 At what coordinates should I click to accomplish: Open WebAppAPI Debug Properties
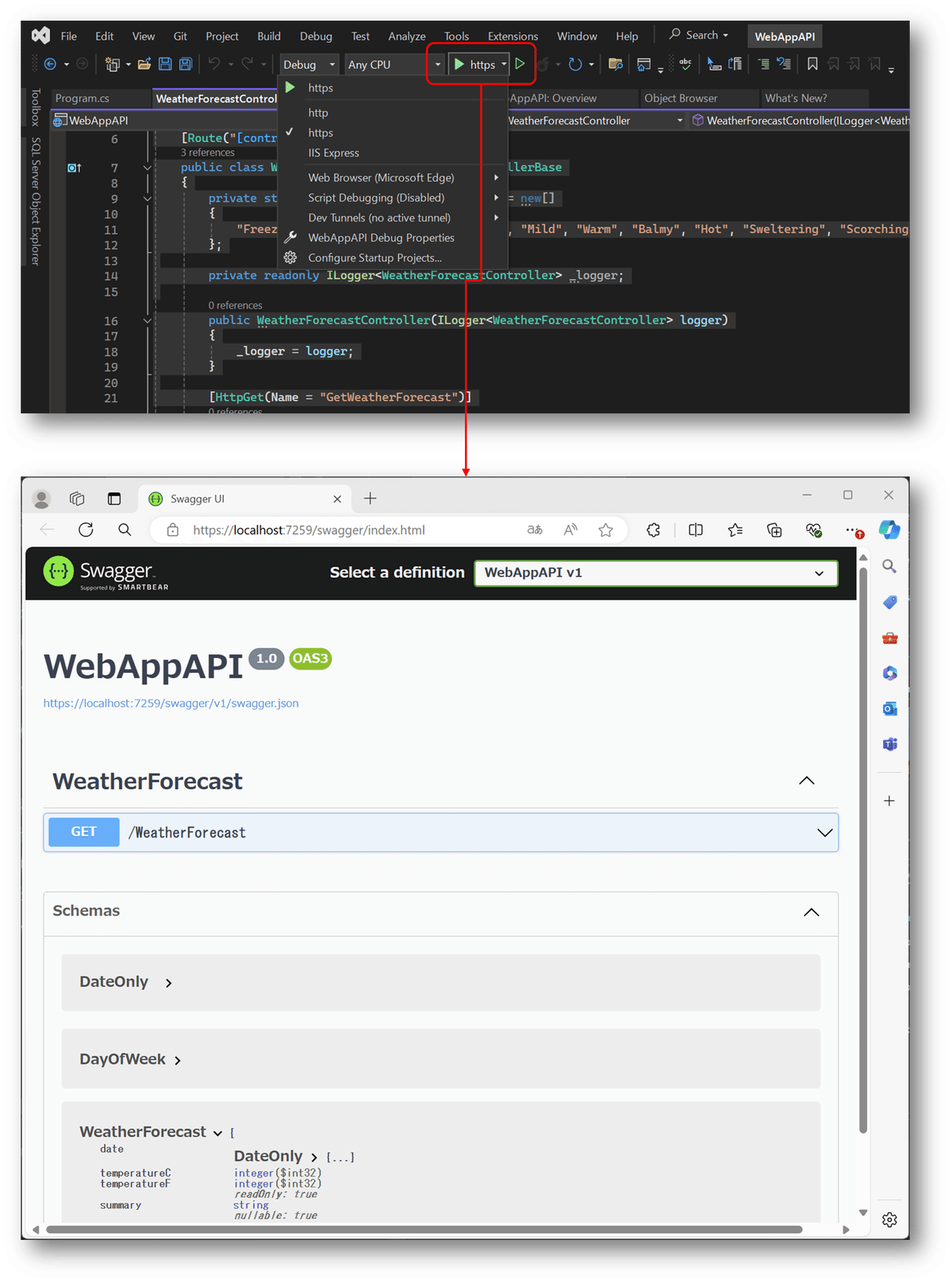pyautogui.click(x=381, y=237)
